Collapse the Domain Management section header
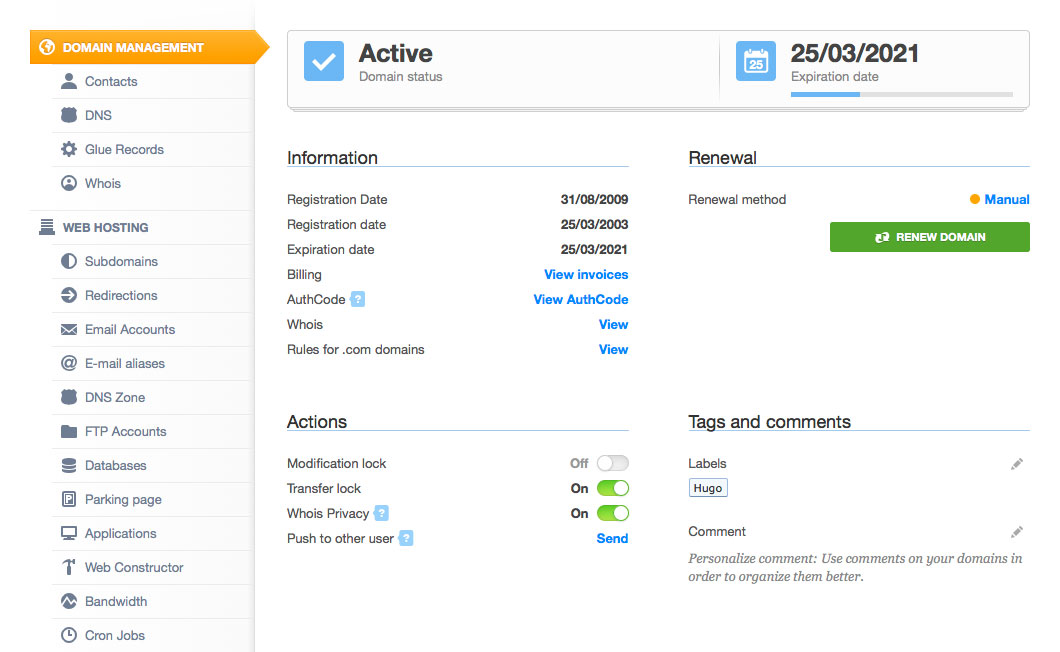The height and width of the screenshot is (652, 1060). point(133,47)
